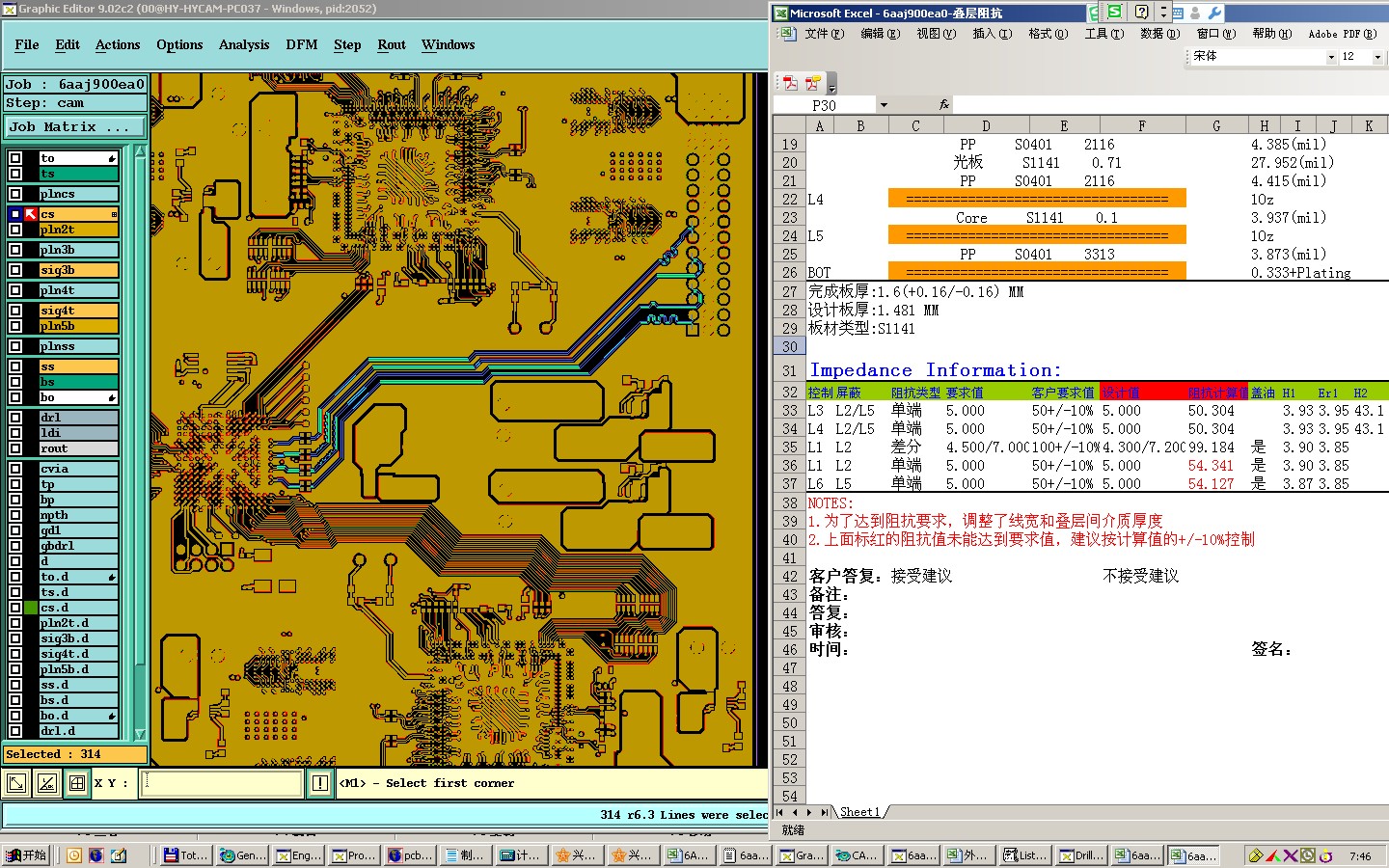Click the red PDF convert icon in Excel toolbar
The height and width of the screenshot is (868, 1389).
(790, 83)
